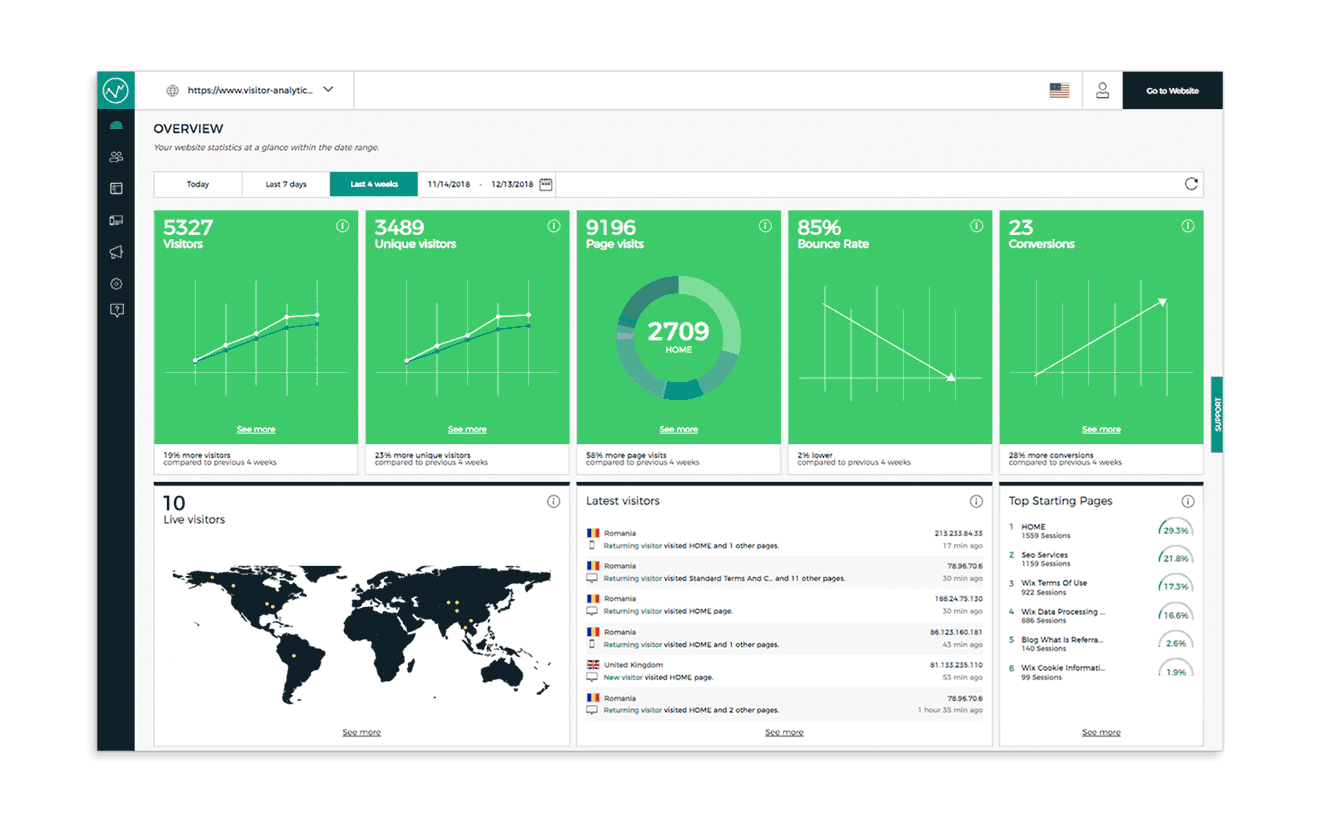This screenshot has height=816, width=1320.
Task: Click See more under Latest visitors
Action: (783, 731)
